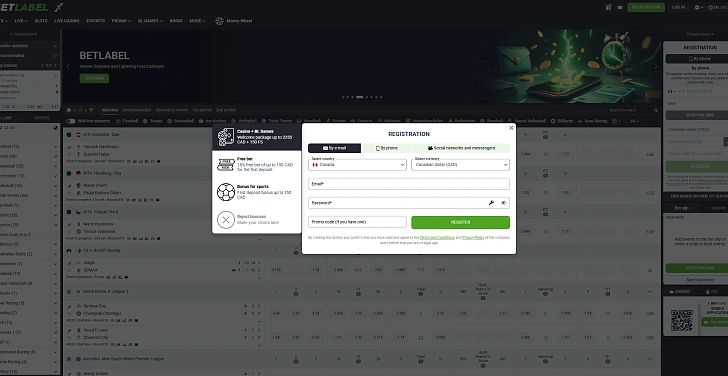Viewport: 728px width, 376px height.
Task: Click the REGISTRATION button in header
Action: pyautogui.click(x=646, y=7)
